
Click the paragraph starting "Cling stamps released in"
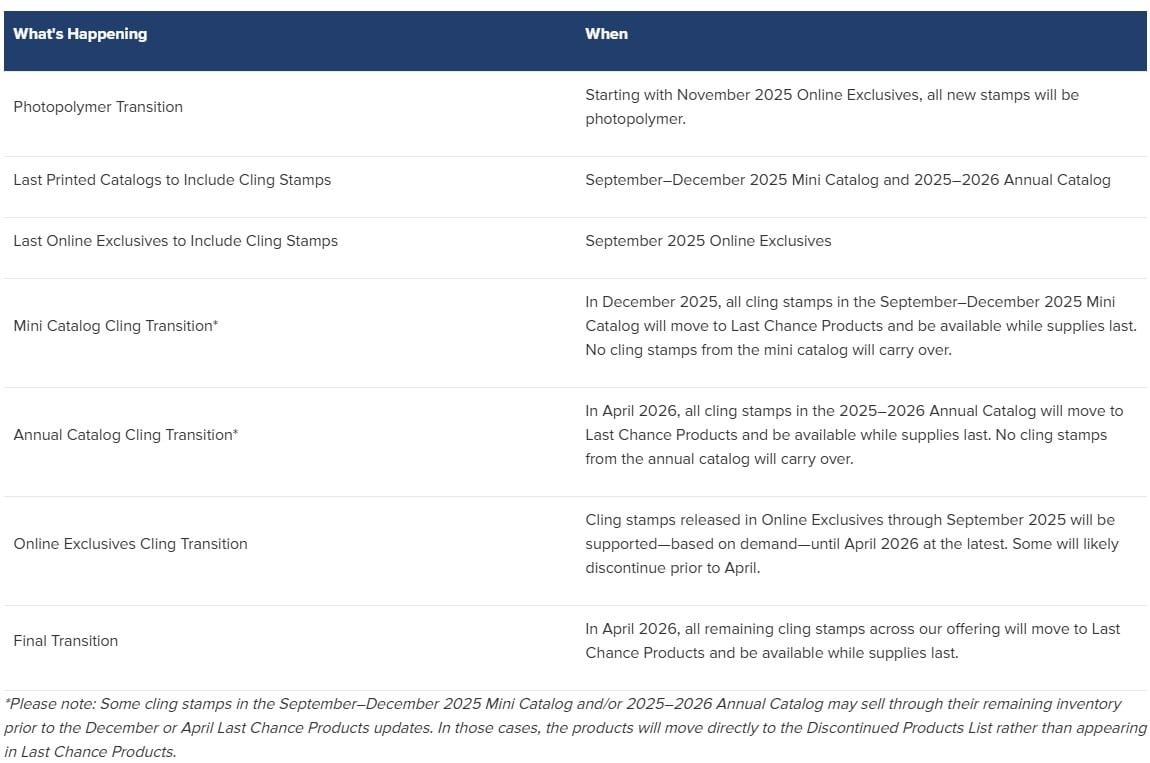(x=851, y=544)
